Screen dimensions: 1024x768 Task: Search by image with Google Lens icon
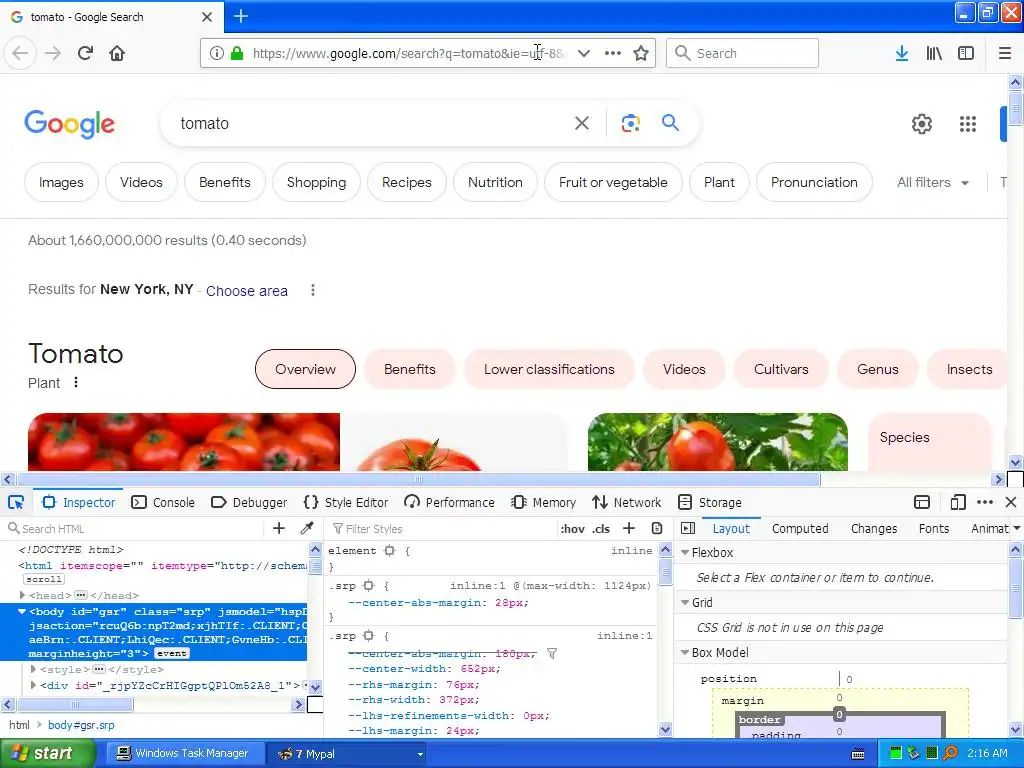tap(630, 123)
